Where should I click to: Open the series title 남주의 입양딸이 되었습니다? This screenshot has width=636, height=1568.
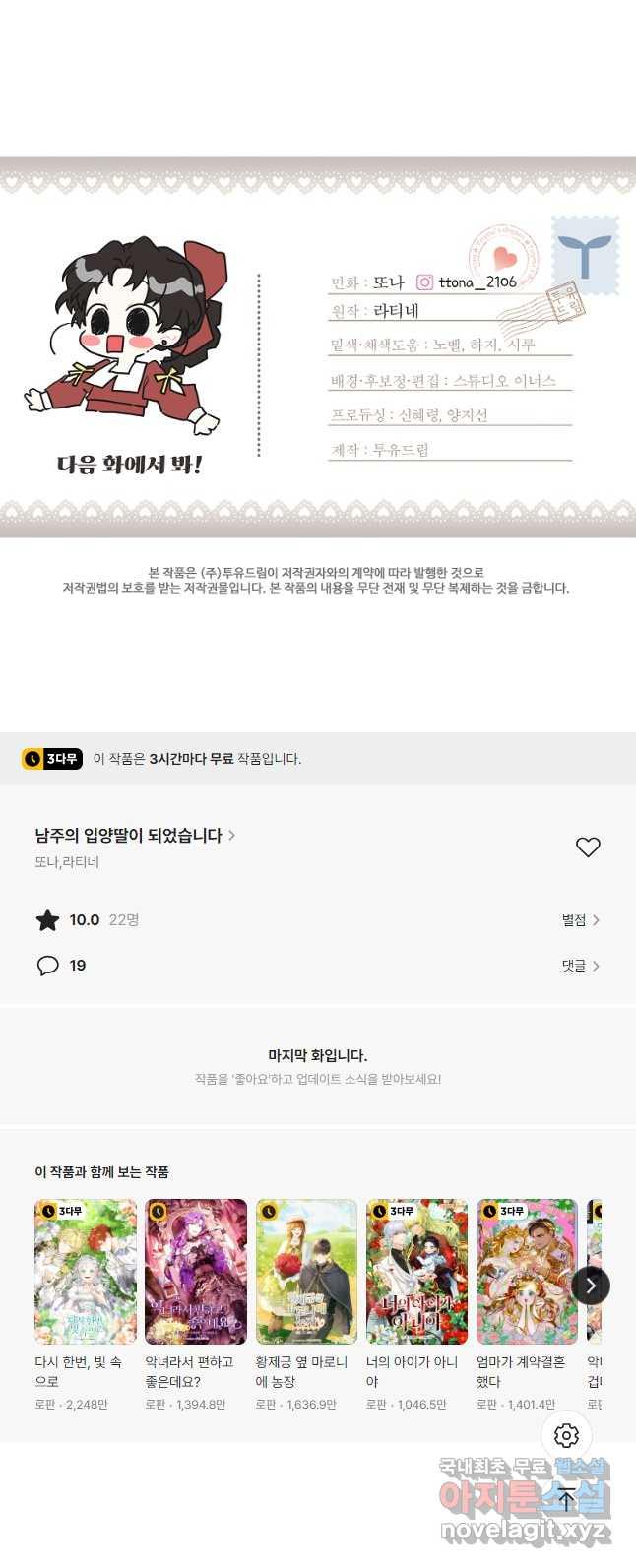(x=135, y=836)
